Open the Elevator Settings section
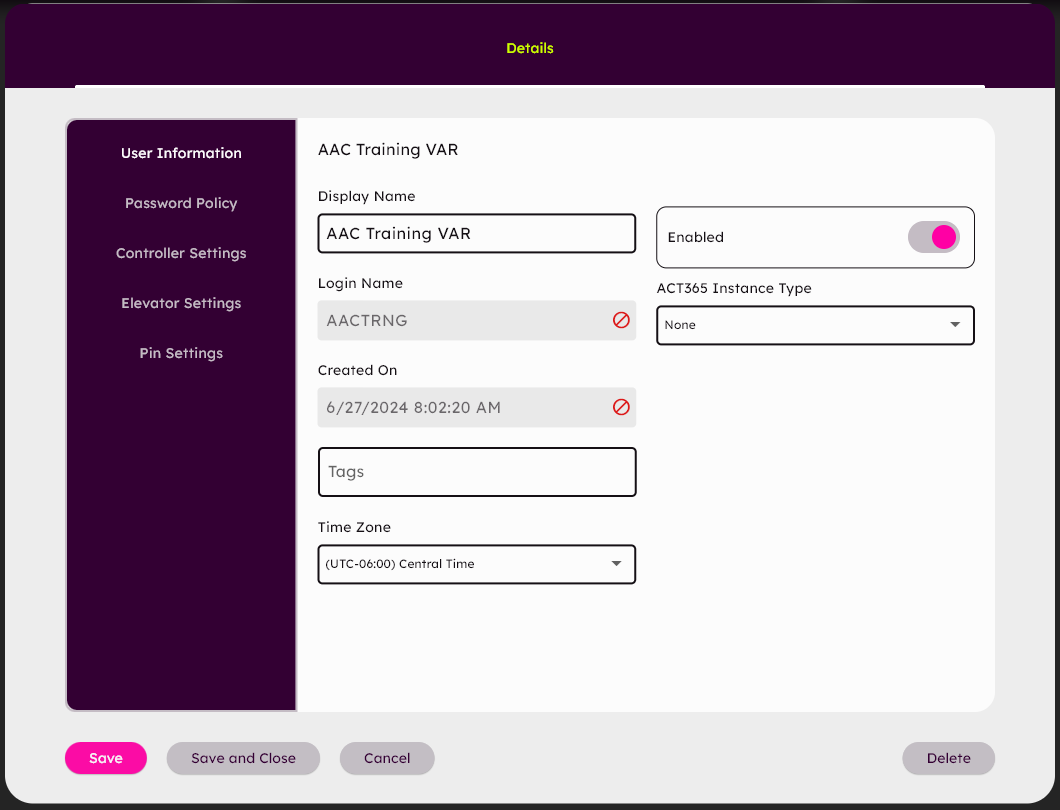Screen dimensions: 1060x810 click(181, 303)
